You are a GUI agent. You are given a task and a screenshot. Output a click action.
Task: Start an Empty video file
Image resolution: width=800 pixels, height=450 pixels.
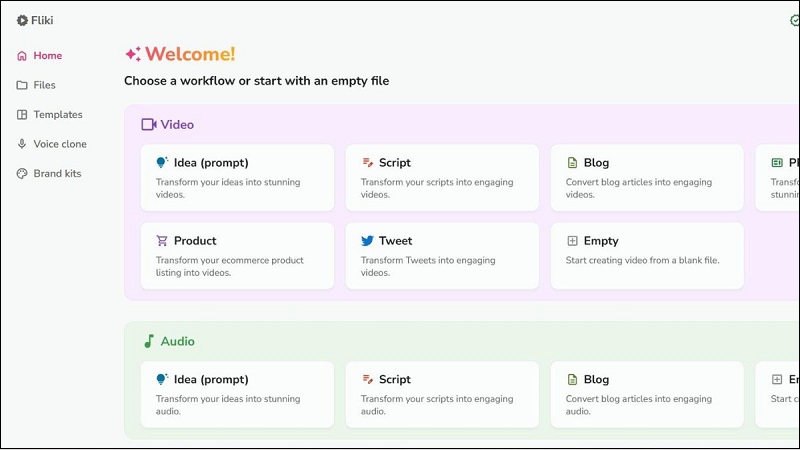tap(647, 256)
